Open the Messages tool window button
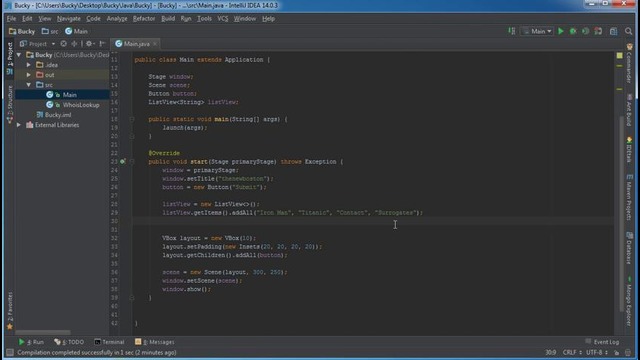Viewport: 640px width, 360px height. [155, 342]
